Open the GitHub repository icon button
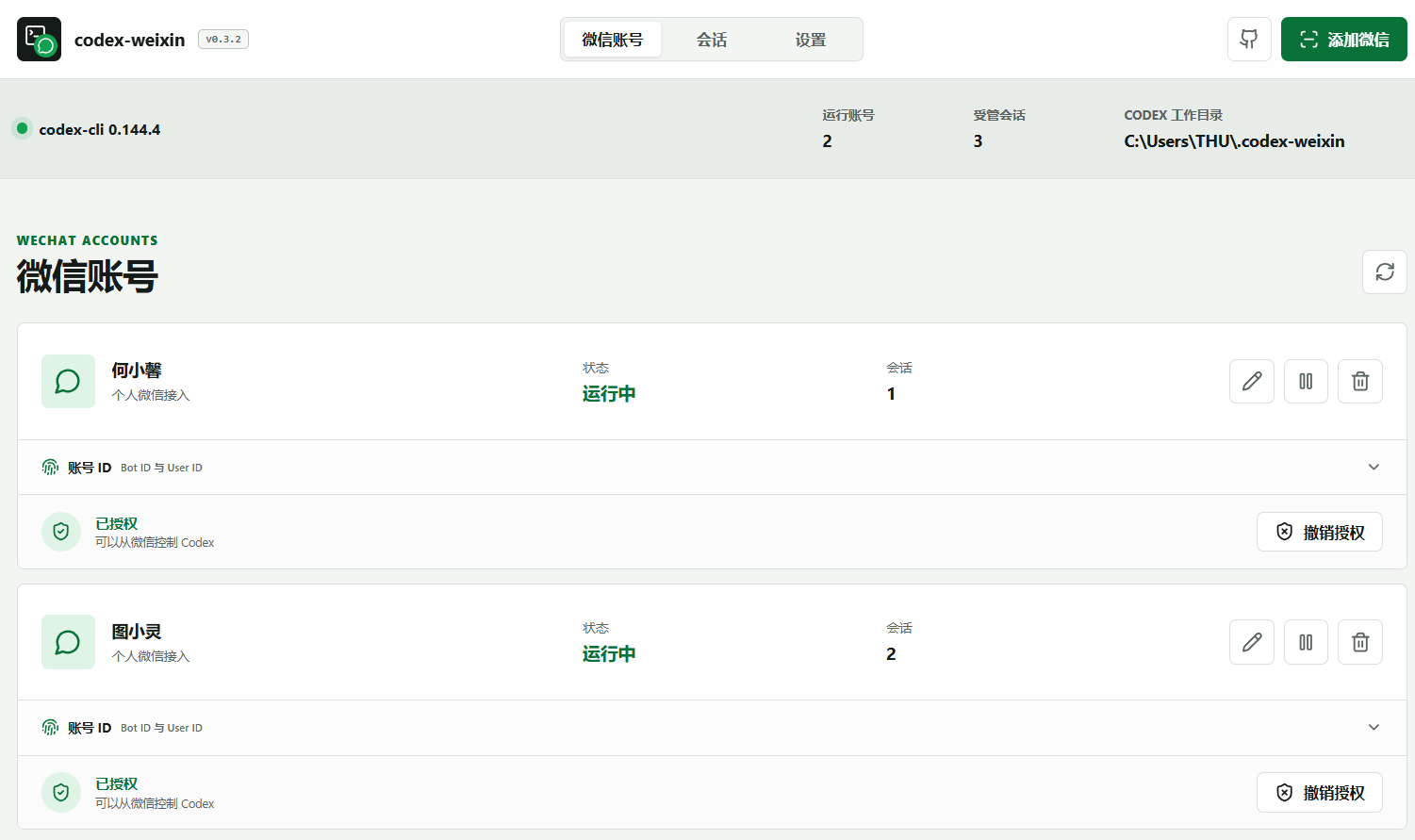This screenshot has width=1415, height=840. (1249, 40)
